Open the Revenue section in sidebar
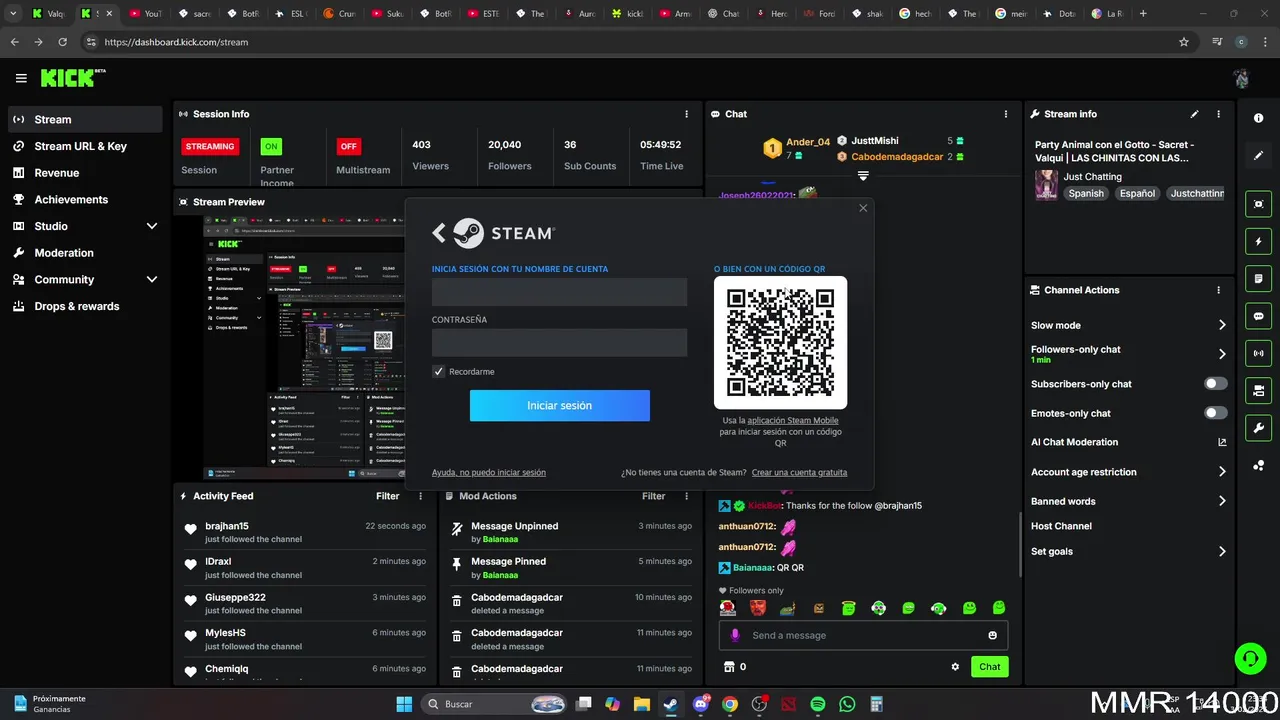This screenshot has width=1280, height=720. 85,173
